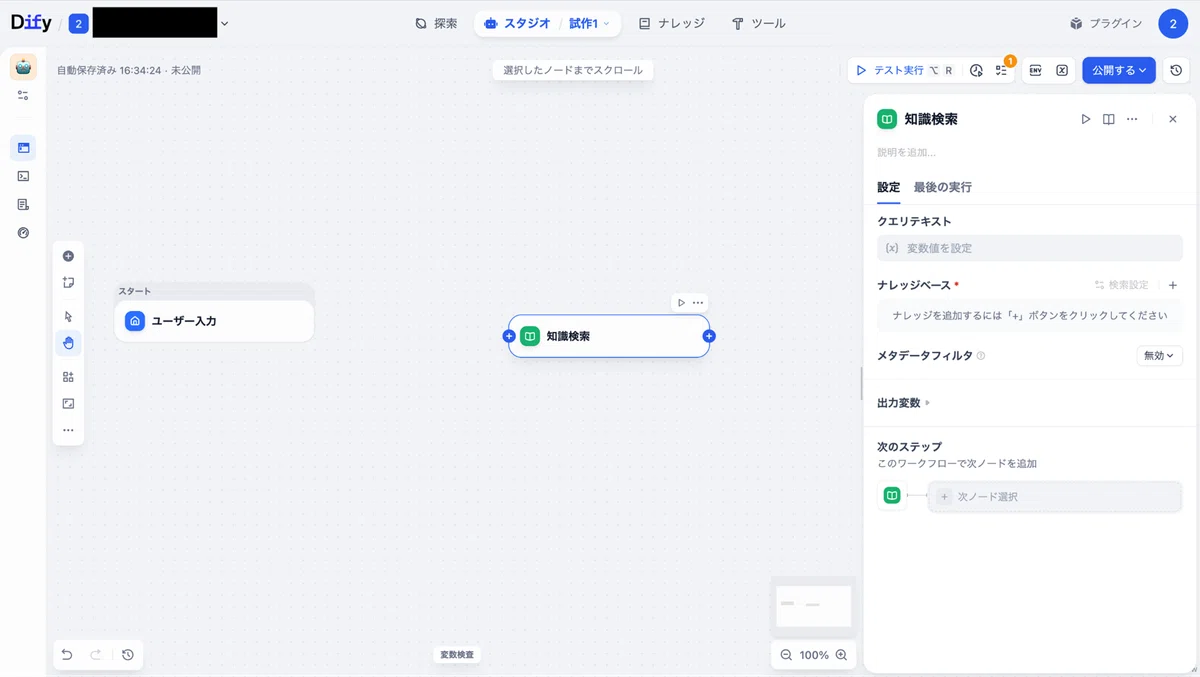Click the metadata filter help icon
Screen dimensions: 1200x677
pos(981,356)
